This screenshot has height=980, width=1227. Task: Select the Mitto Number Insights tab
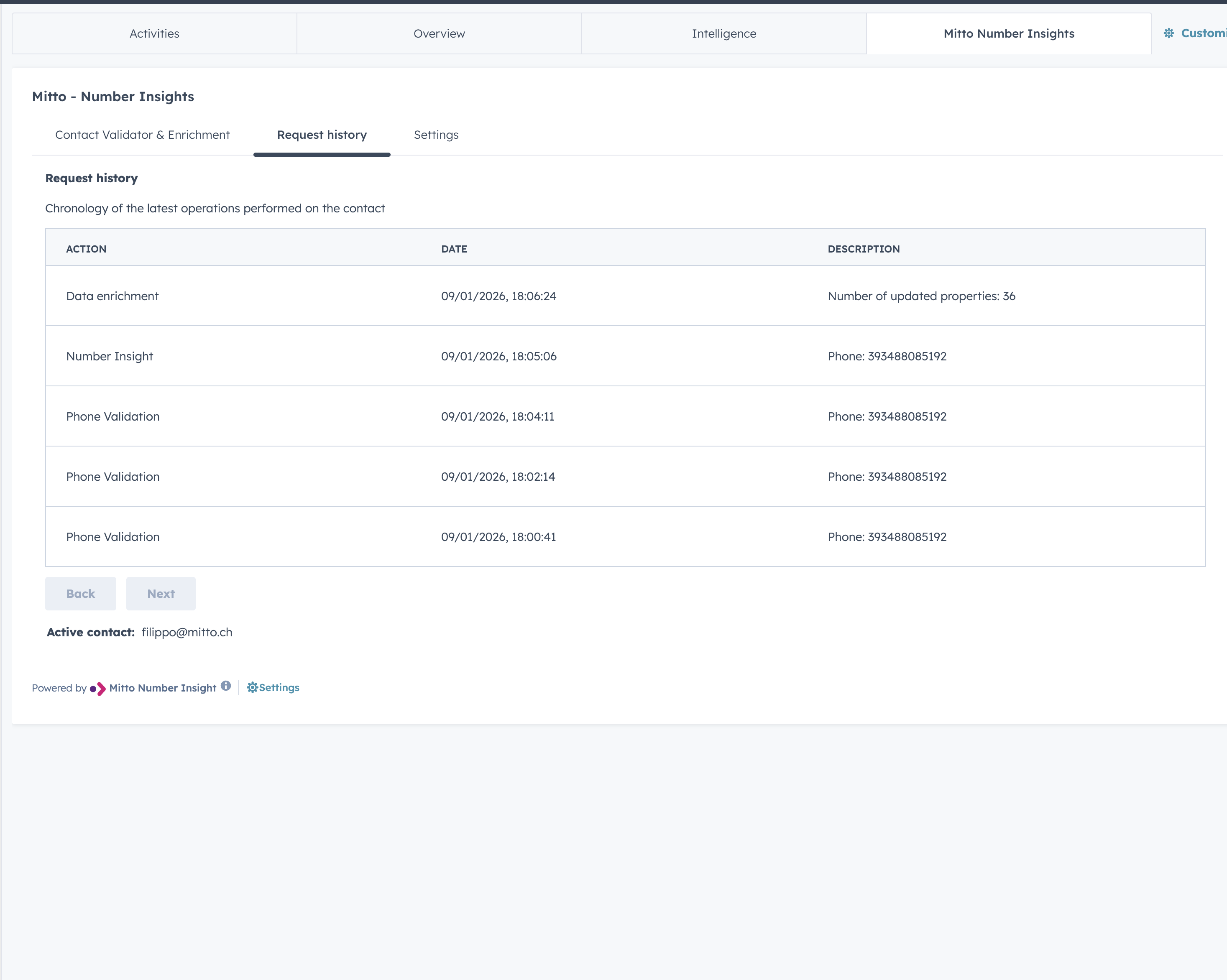click(1008, 33)
